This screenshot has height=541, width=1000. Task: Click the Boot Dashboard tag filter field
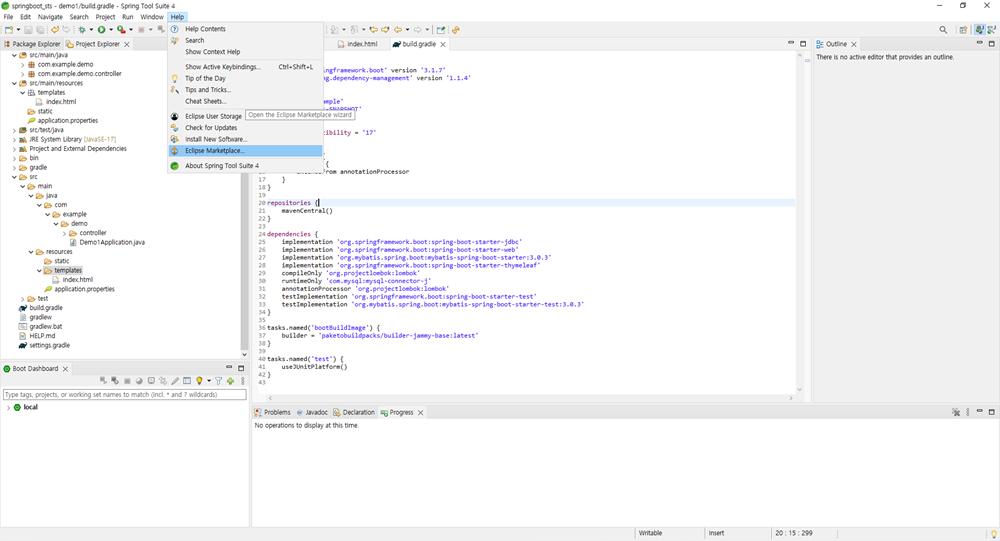click(125, 395)
